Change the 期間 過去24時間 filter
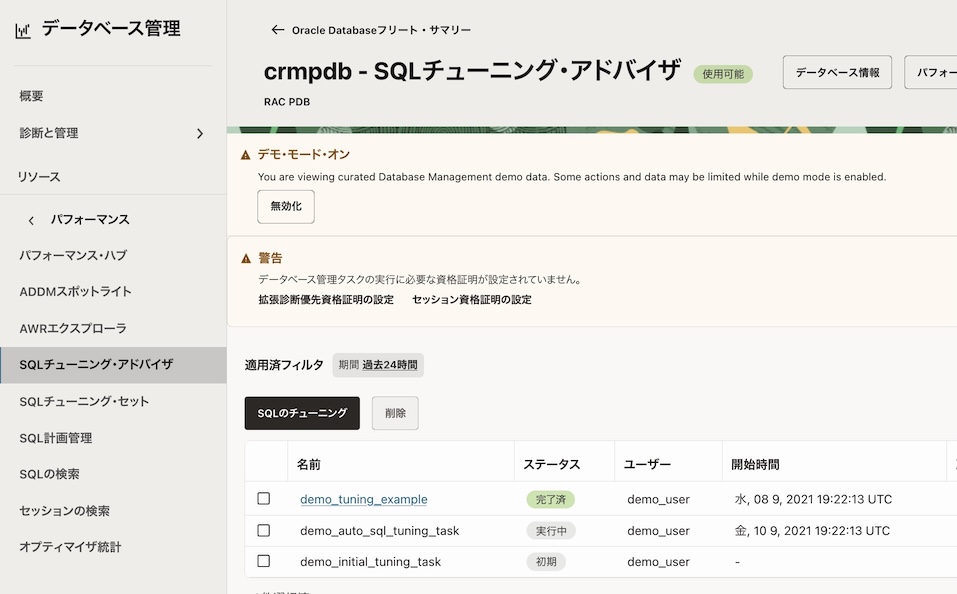Image resolution: width=957 pixels, height=594 pixels. (x=378, y=365)
